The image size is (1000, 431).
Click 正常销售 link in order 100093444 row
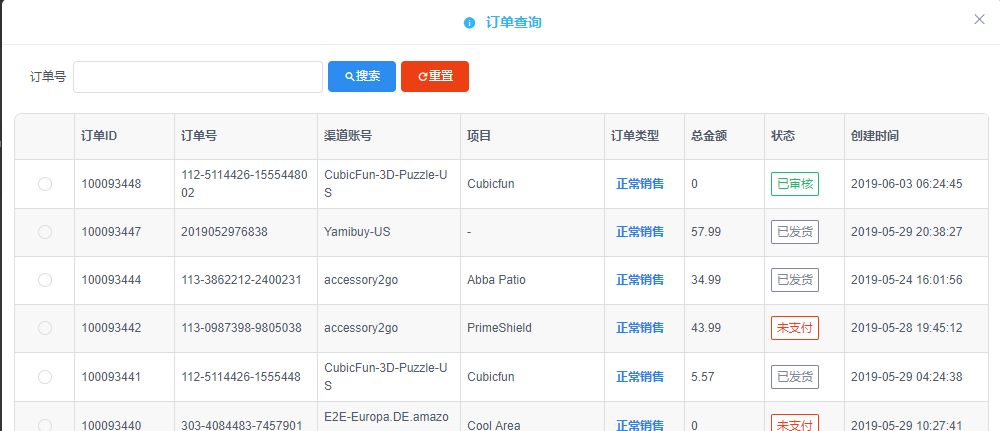(640, 280)
